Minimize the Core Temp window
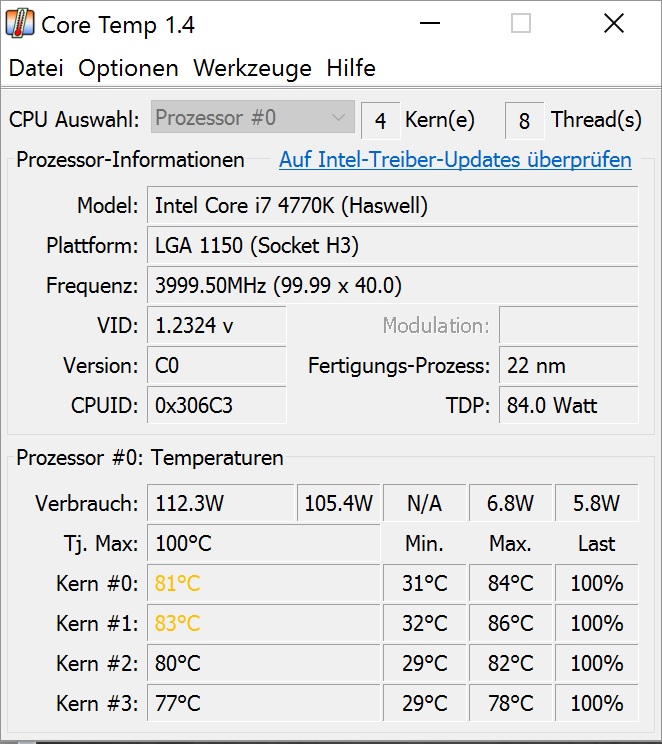Viewport: 662px width, 744px height. tap(428, 23)
